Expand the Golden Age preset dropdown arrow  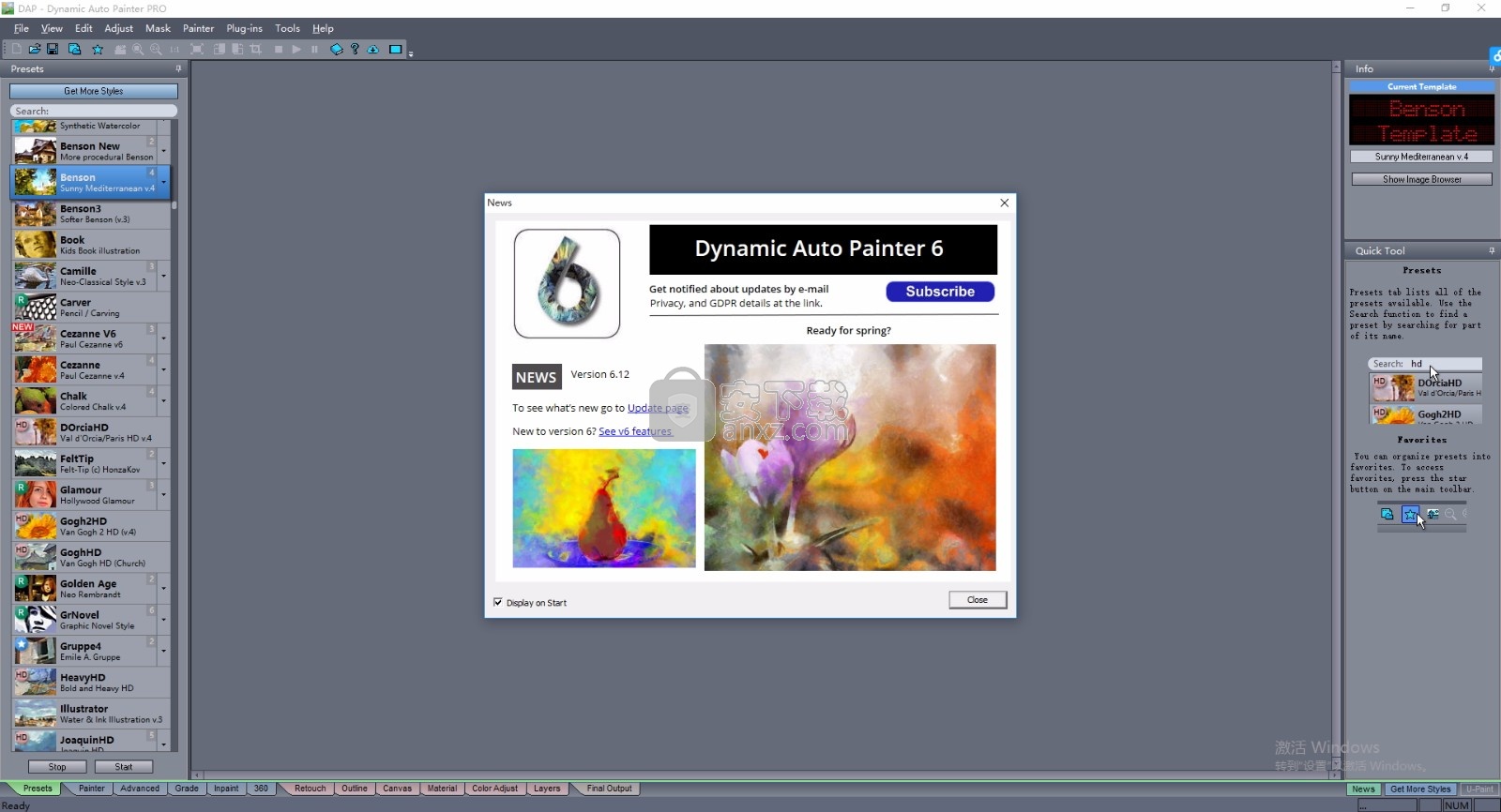tap(164, 588)
